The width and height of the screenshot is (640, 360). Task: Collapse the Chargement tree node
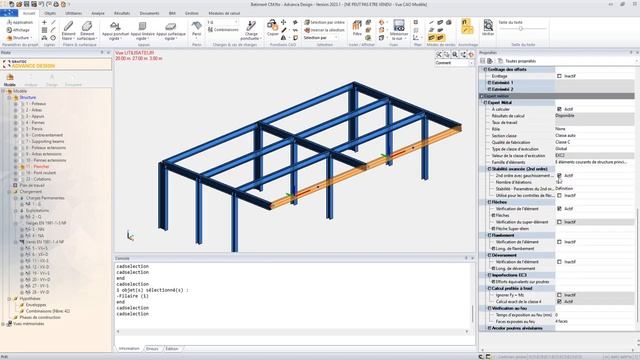[x=9, y=192]
